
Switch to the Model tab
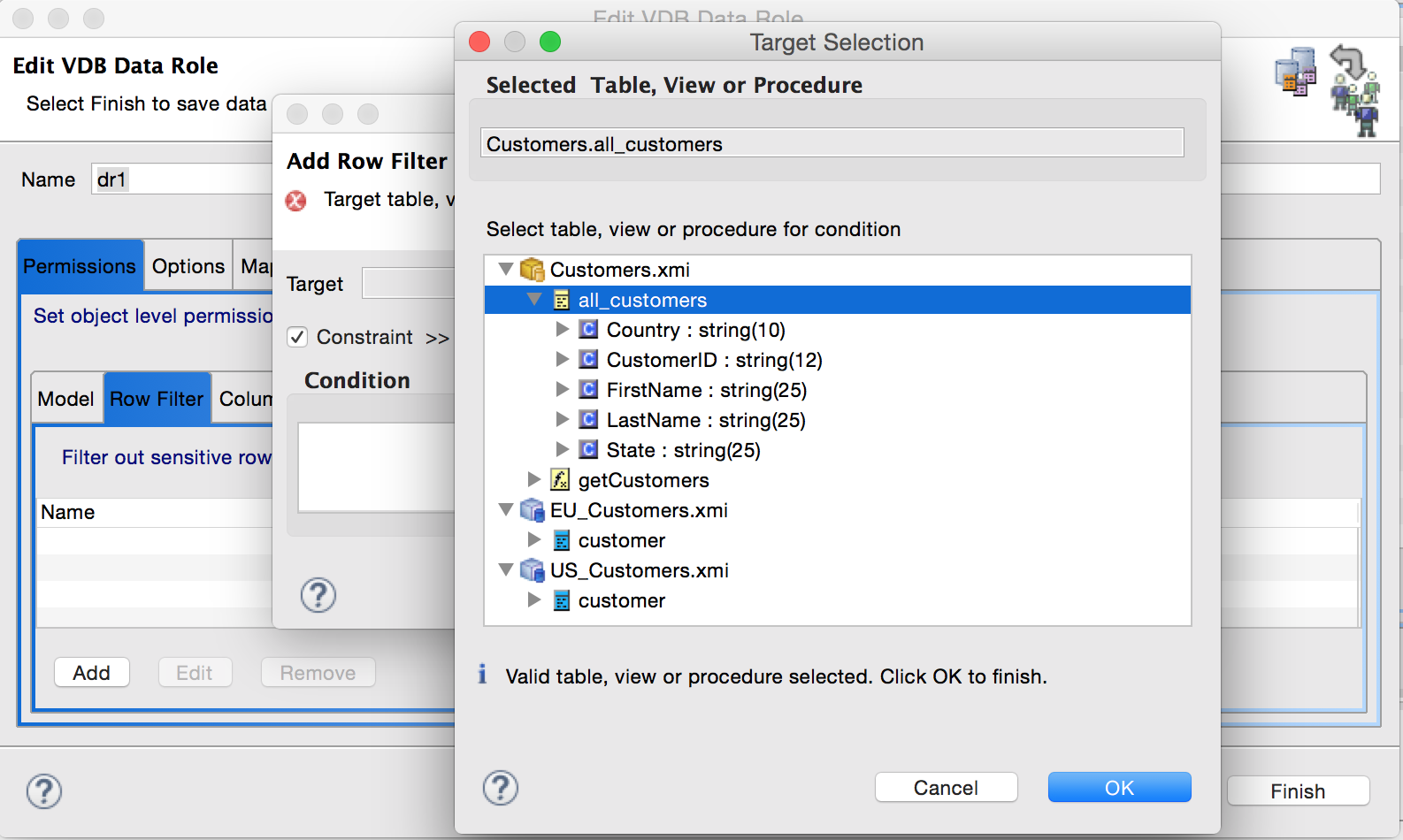pyautogui.click(x=66, y=399)
